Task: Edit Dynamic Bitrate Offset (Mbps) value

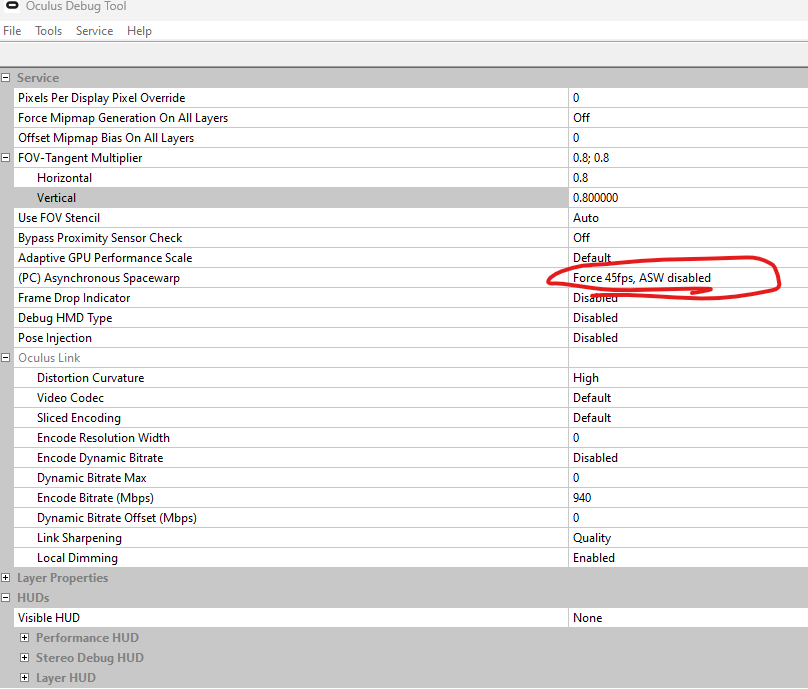Action: click(x=688, y=518)
